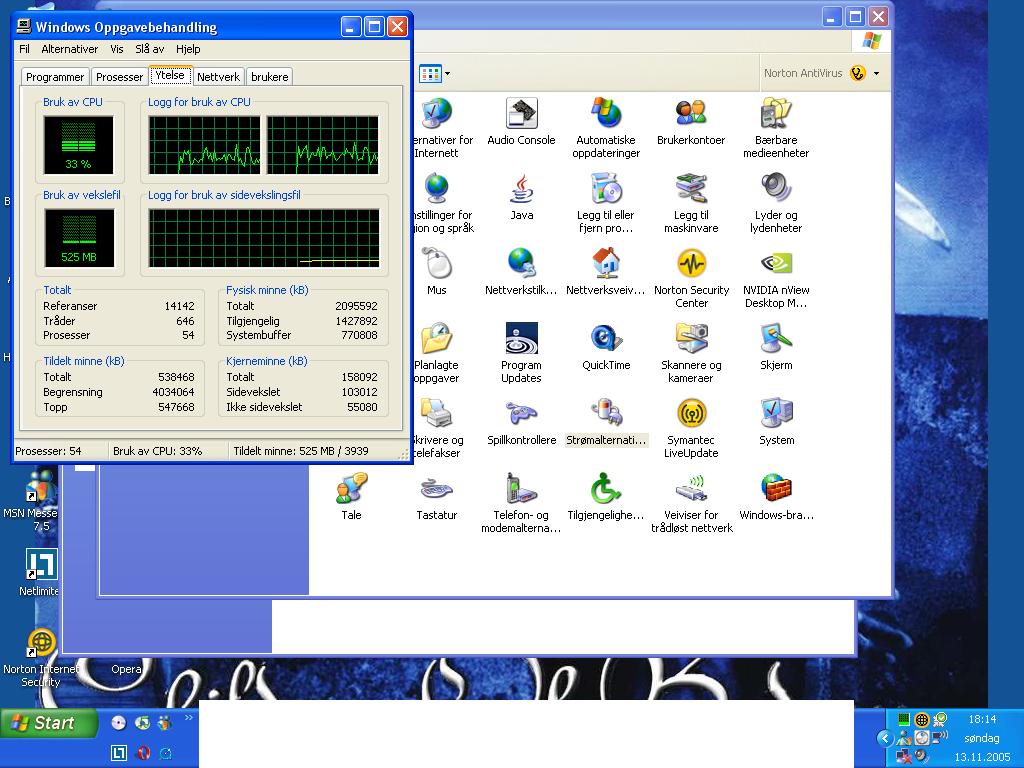Expand quick launch overflow chevron
The image size is (1024, 768).
pos(189,718)
